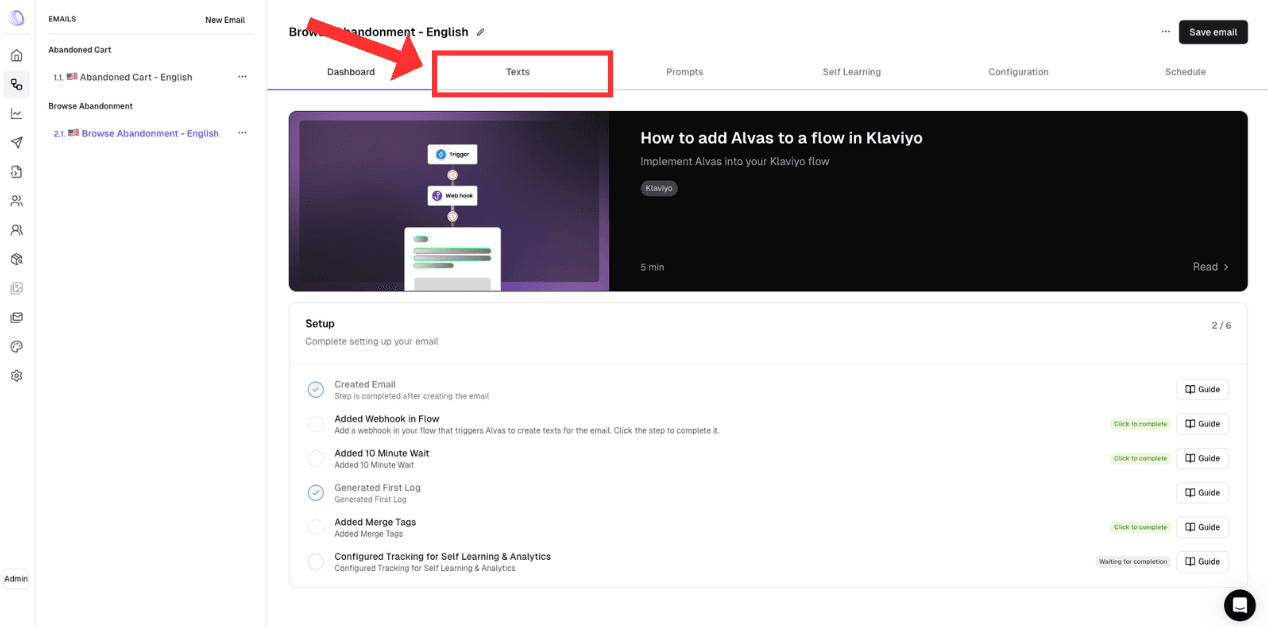The height and width of the screenshot is (627, 1268).
Task: Open Guide for Added Merge Tags
Action: [1202, 527]
